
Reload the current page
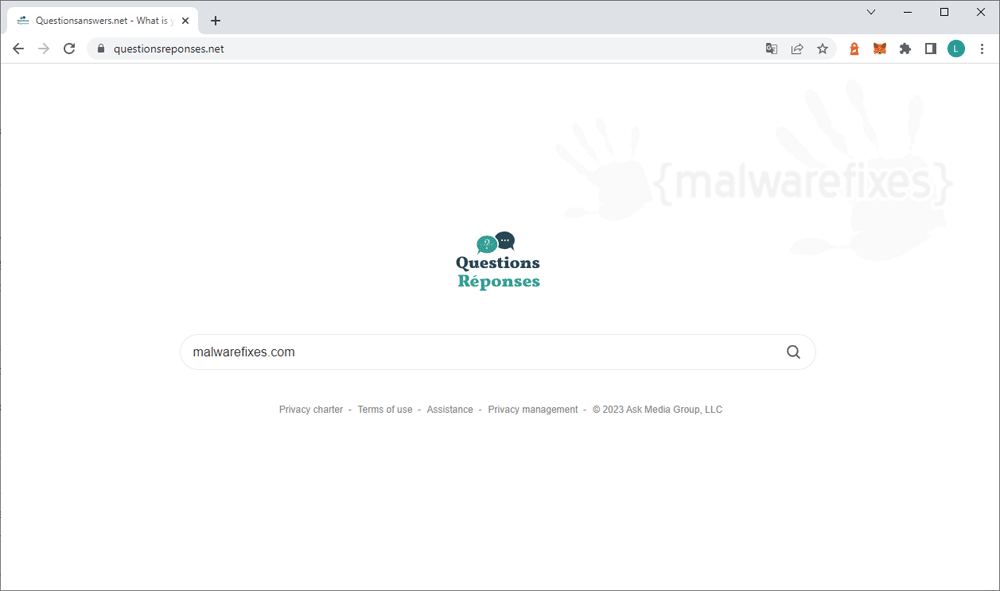click(69, 48)
